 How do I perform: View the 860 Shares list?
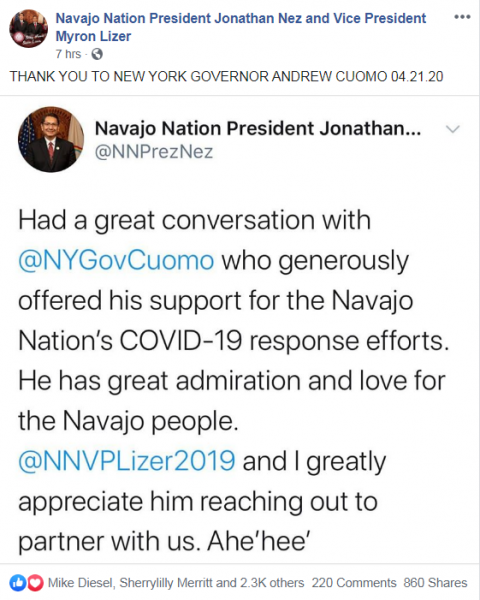coord(435,583)
